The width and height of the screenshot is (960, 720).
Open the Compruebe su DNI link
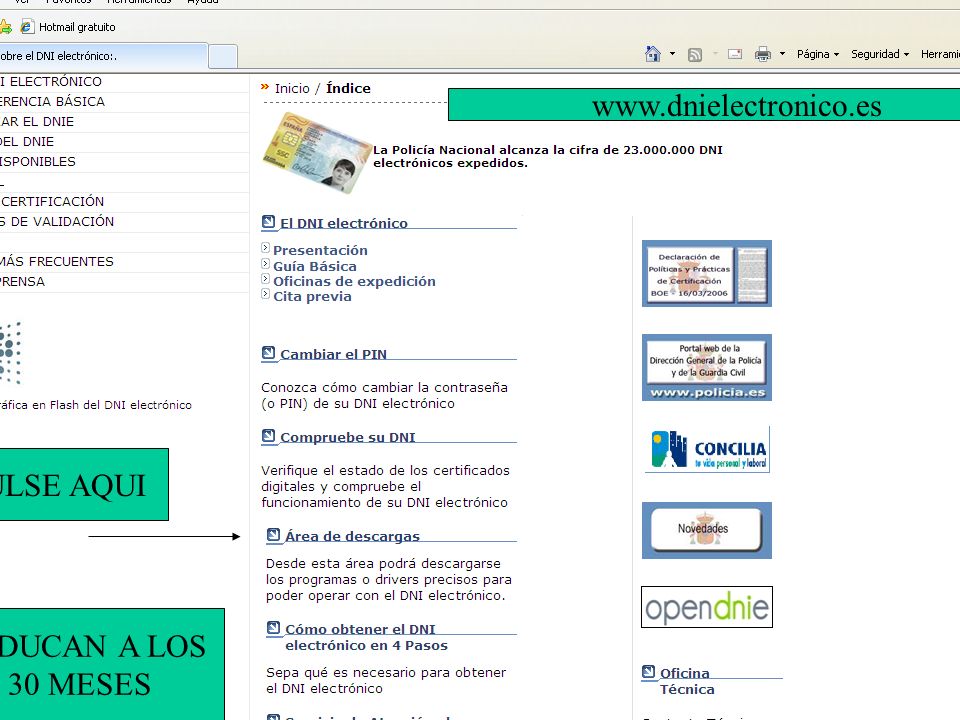point(347,438)
